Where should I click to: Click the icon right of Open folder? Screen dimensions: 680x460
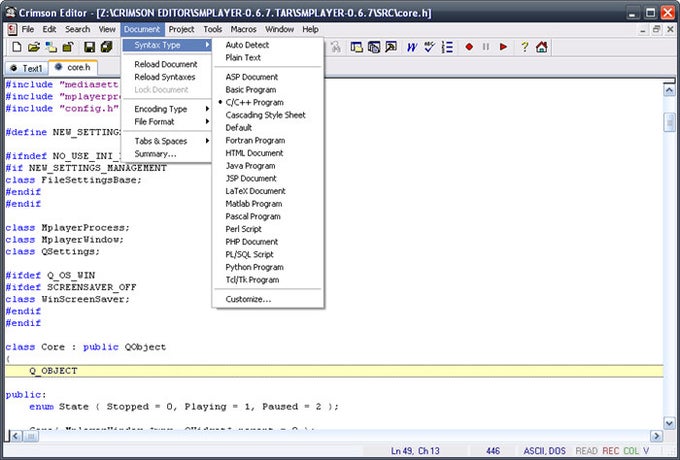[51, 47]
